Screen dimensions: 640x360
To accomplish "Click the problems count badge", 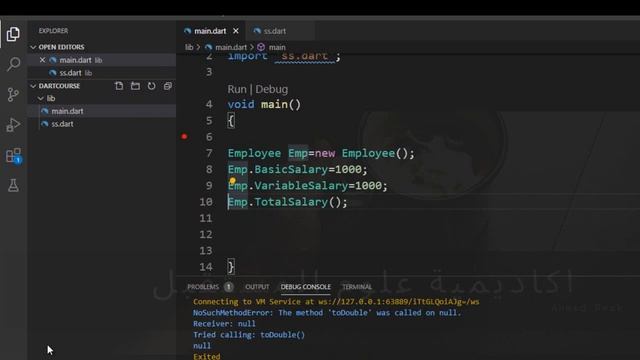I will pos(229,287).
